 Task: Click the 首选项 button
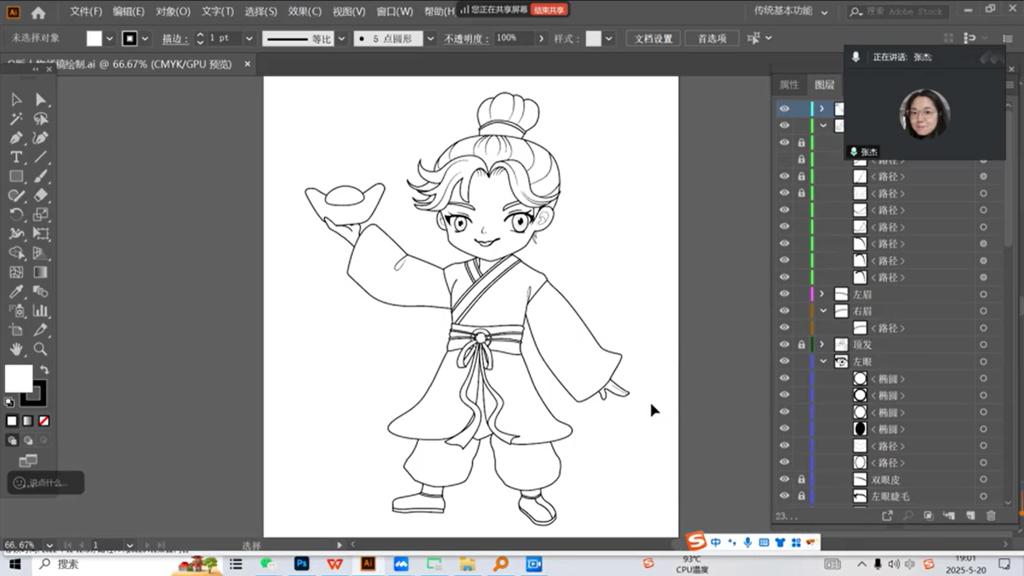pos(712,38)
